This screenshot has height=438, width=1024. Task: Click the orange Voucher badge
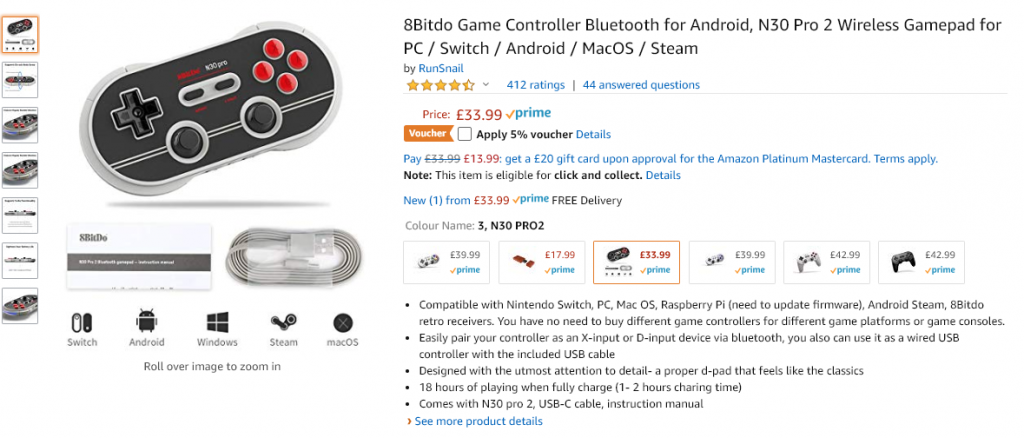coord(428,133)
